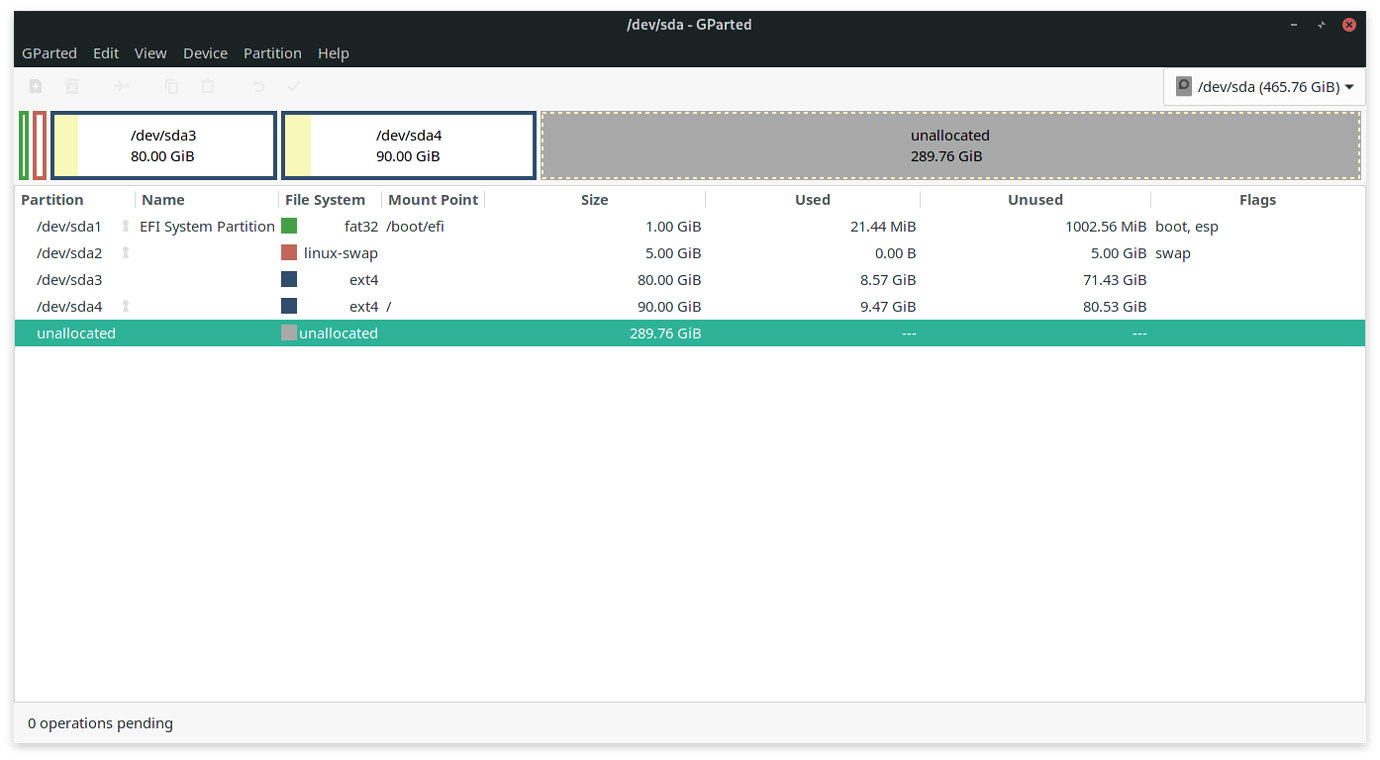Click the Unused column header
Viewport: 1380px width, 760px height.
[x=1035, y=200]
